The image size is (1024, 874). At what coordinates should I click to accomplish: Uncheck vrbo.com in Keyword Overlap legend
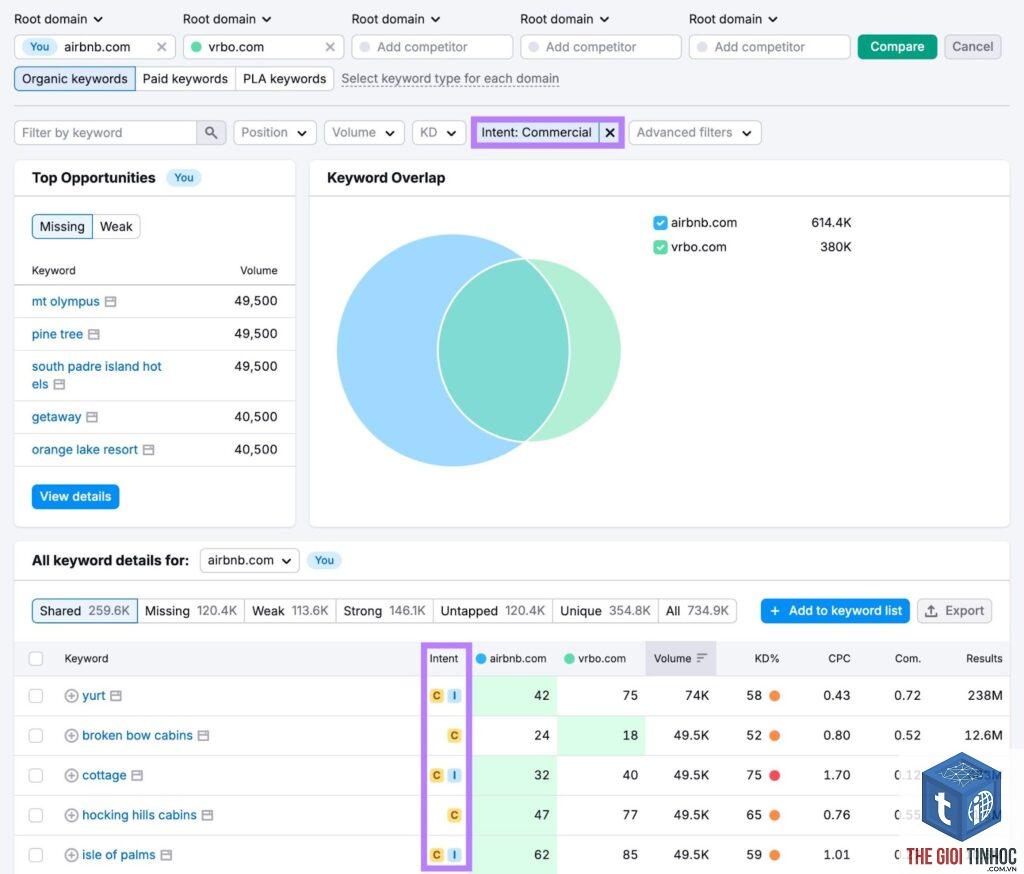(x=660, y=248)
